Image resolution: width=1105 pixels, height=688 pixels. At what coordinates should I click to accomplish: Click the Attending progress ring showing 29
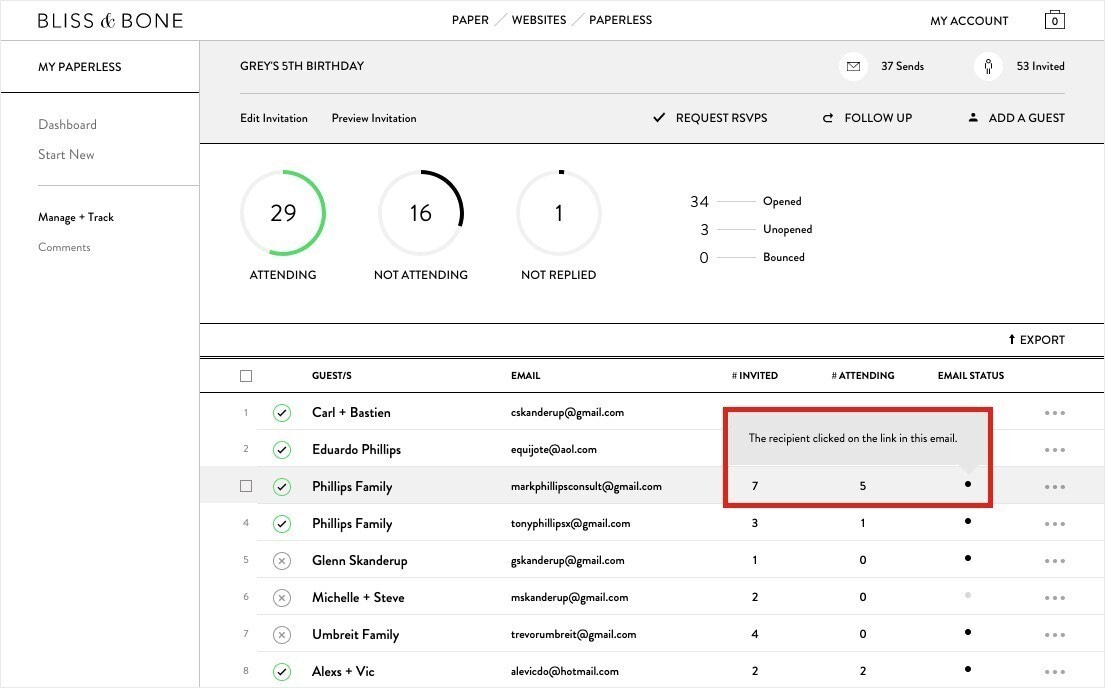click(x=283, y=213)
